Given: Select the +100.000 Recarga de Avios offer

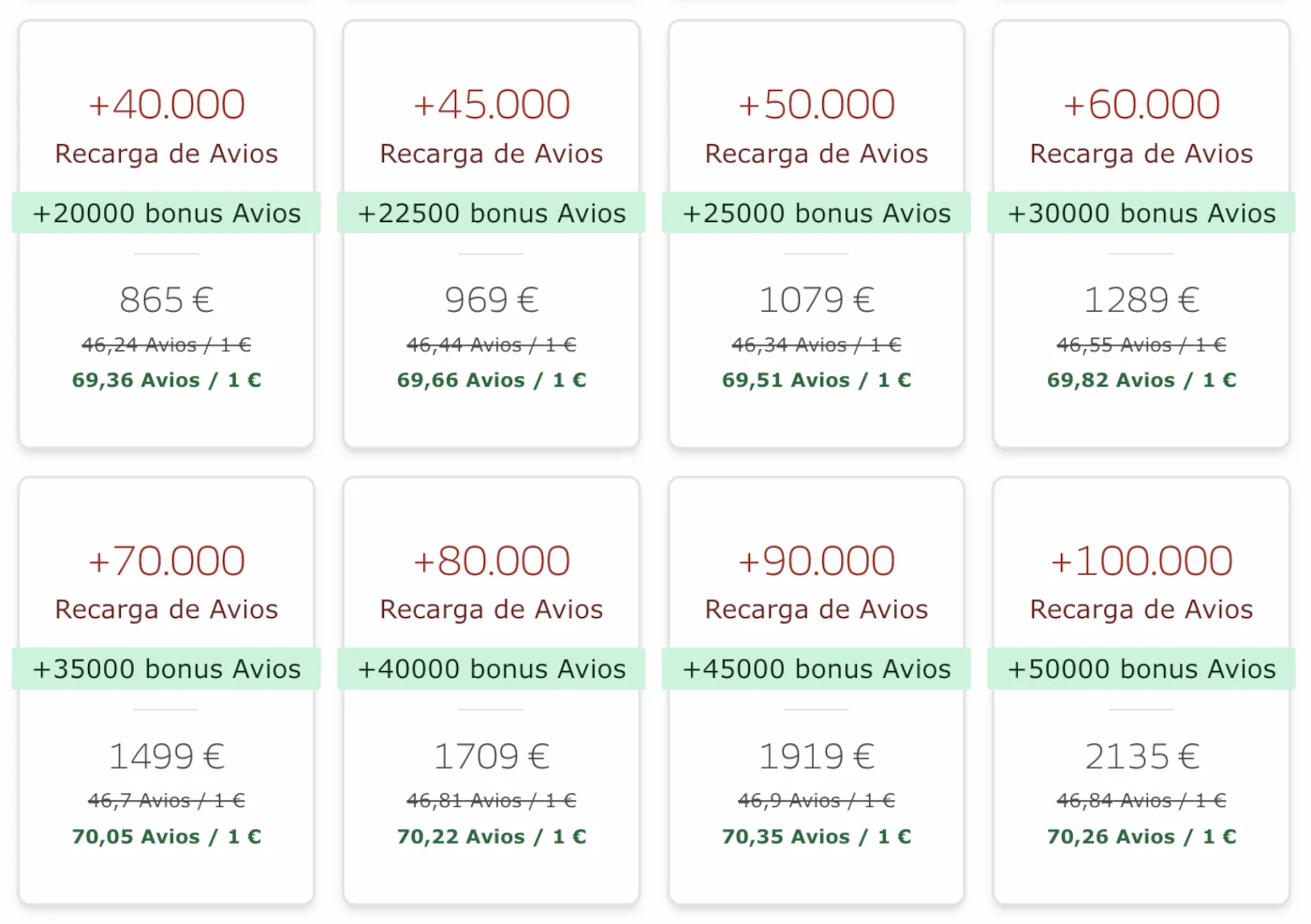Looking at the screenshot, I should coord(1141,560).
